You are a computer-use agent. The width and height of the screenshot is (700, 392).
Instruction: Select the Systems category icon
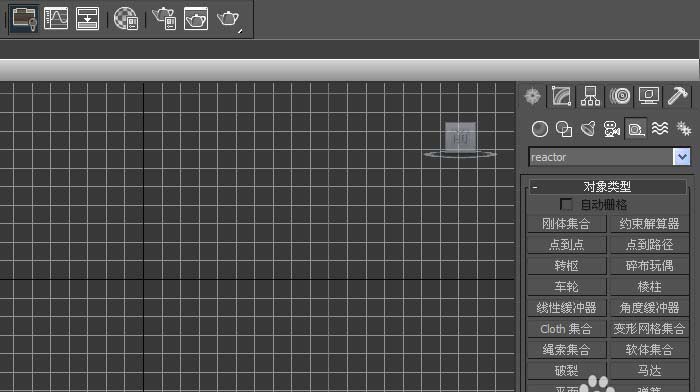683,129
